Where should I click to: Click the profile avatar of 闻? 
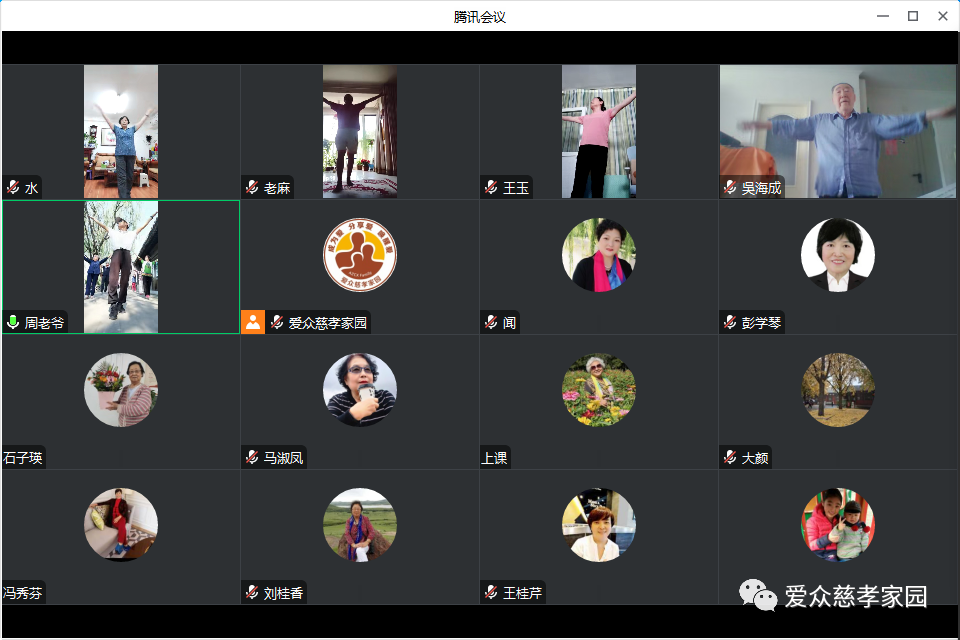[598, 255]
